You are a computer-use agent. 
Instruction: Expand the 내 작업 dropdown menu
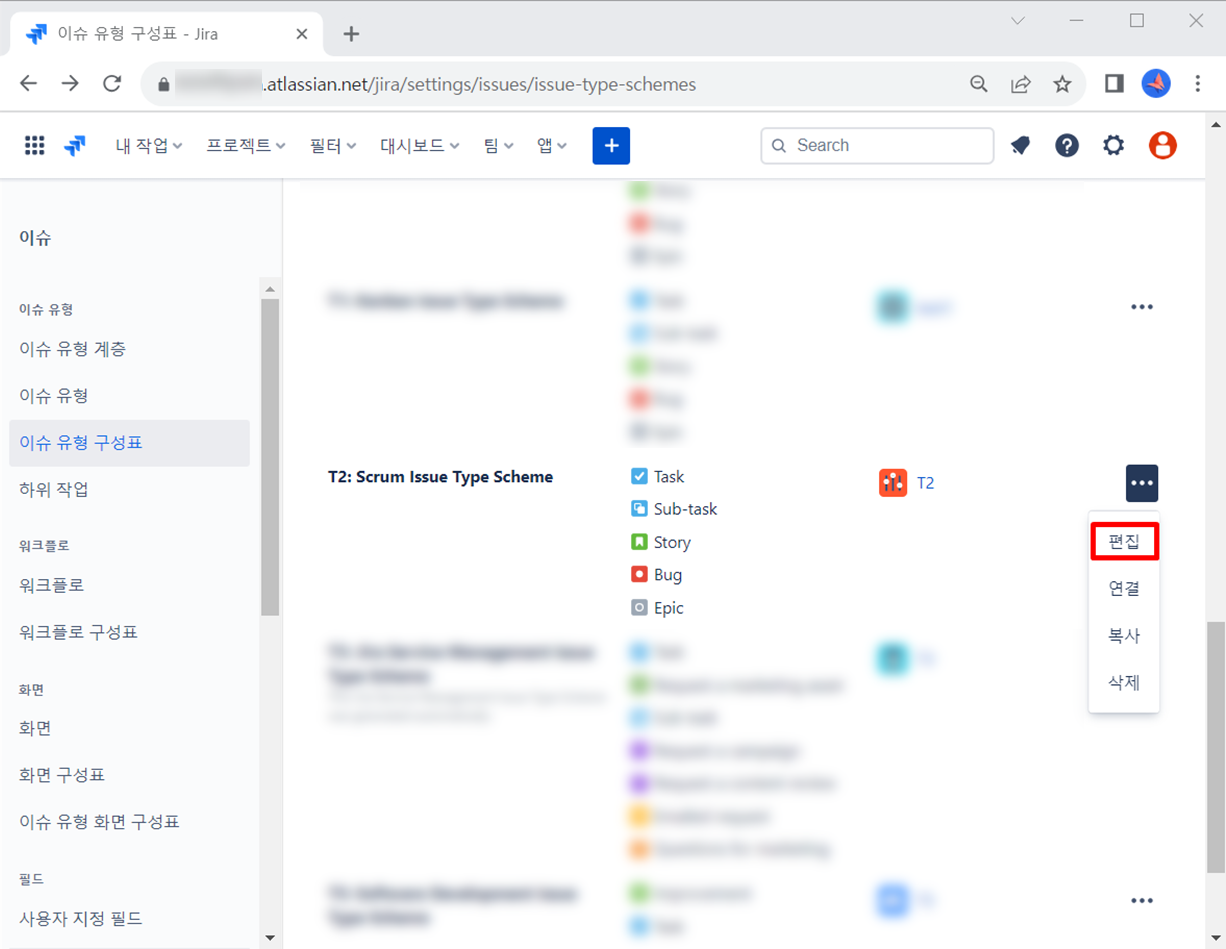(x=149, y=146)
